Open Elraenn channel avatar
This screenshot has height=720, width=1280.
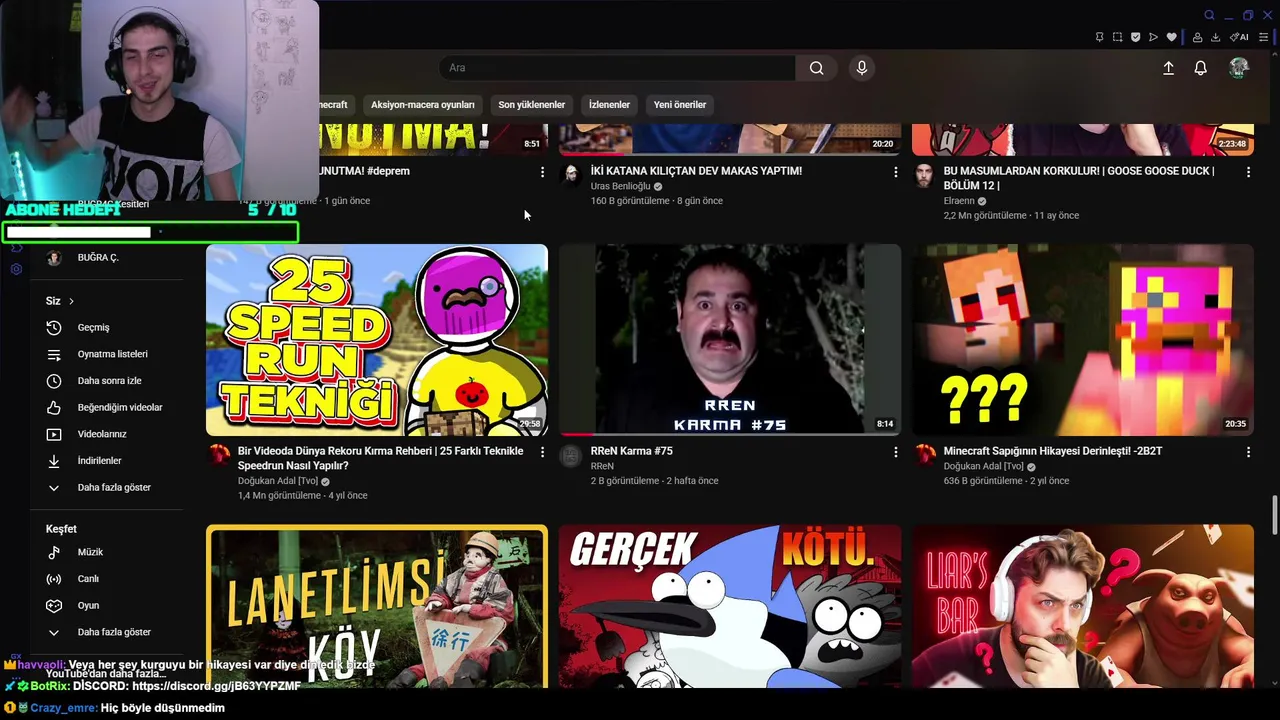(x=924, y=176)
